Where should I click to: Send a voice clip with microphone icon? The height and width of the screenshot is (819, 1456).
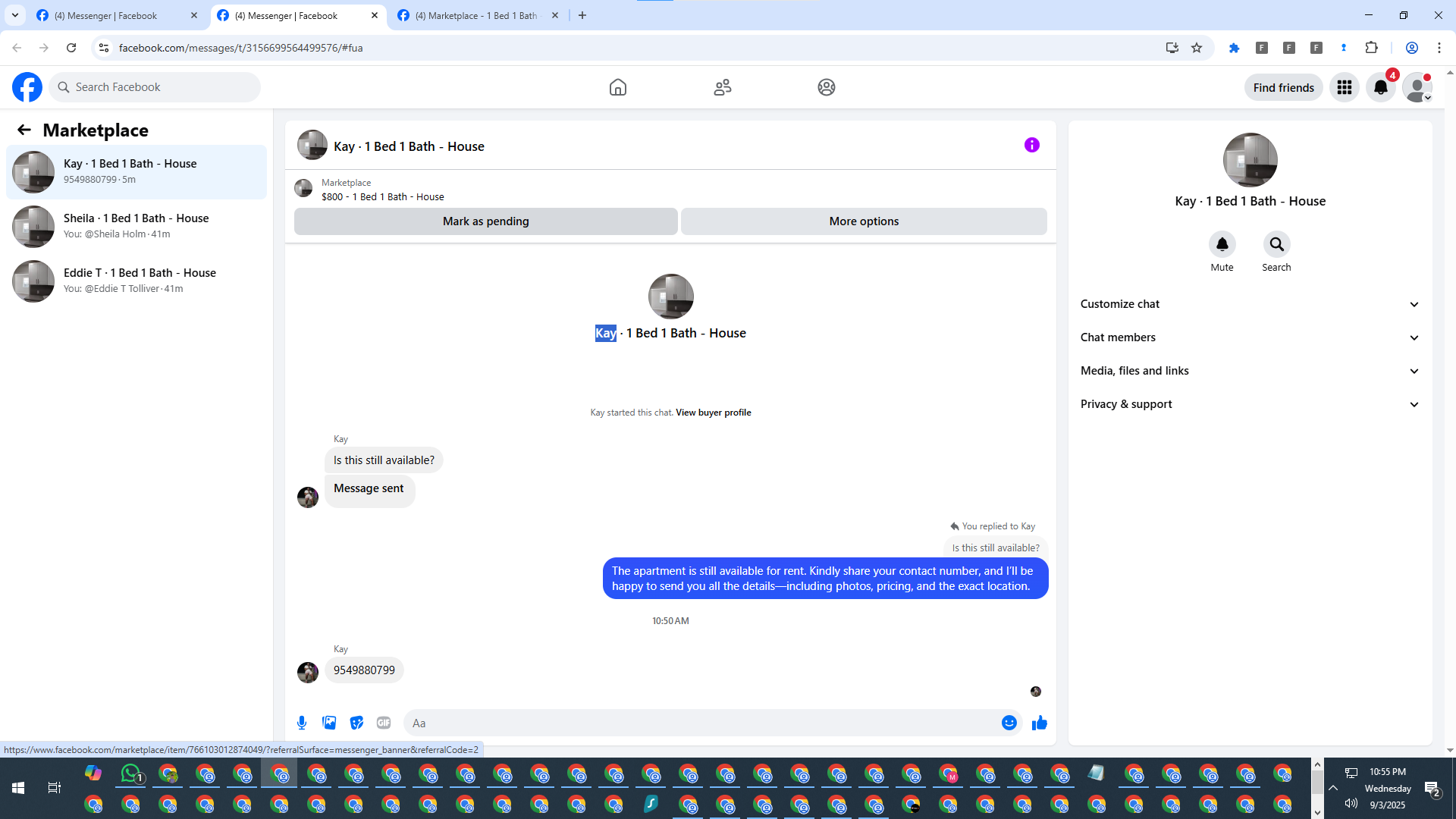[302, 723]
